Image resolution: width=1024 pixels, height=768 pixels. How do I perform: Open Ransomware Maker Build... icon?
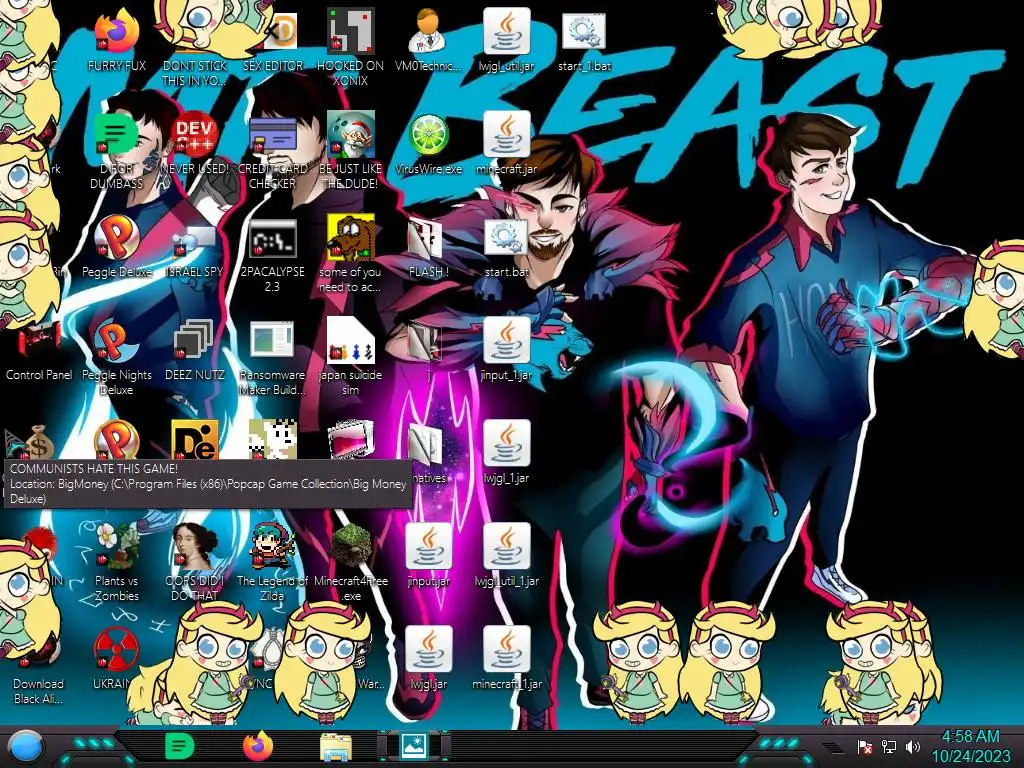pyautogui.click(x=272, y=341)
